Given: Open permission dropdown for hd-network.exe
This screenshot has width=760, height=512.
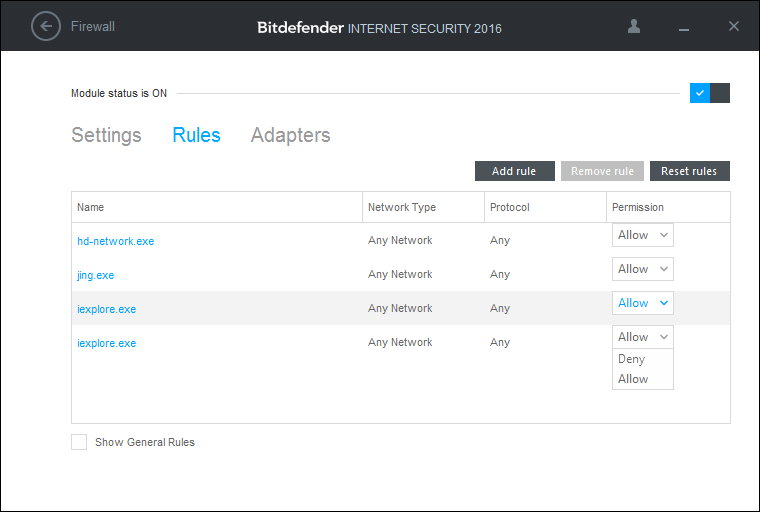Looking at the screenshot, I should [x=643, y=235].
